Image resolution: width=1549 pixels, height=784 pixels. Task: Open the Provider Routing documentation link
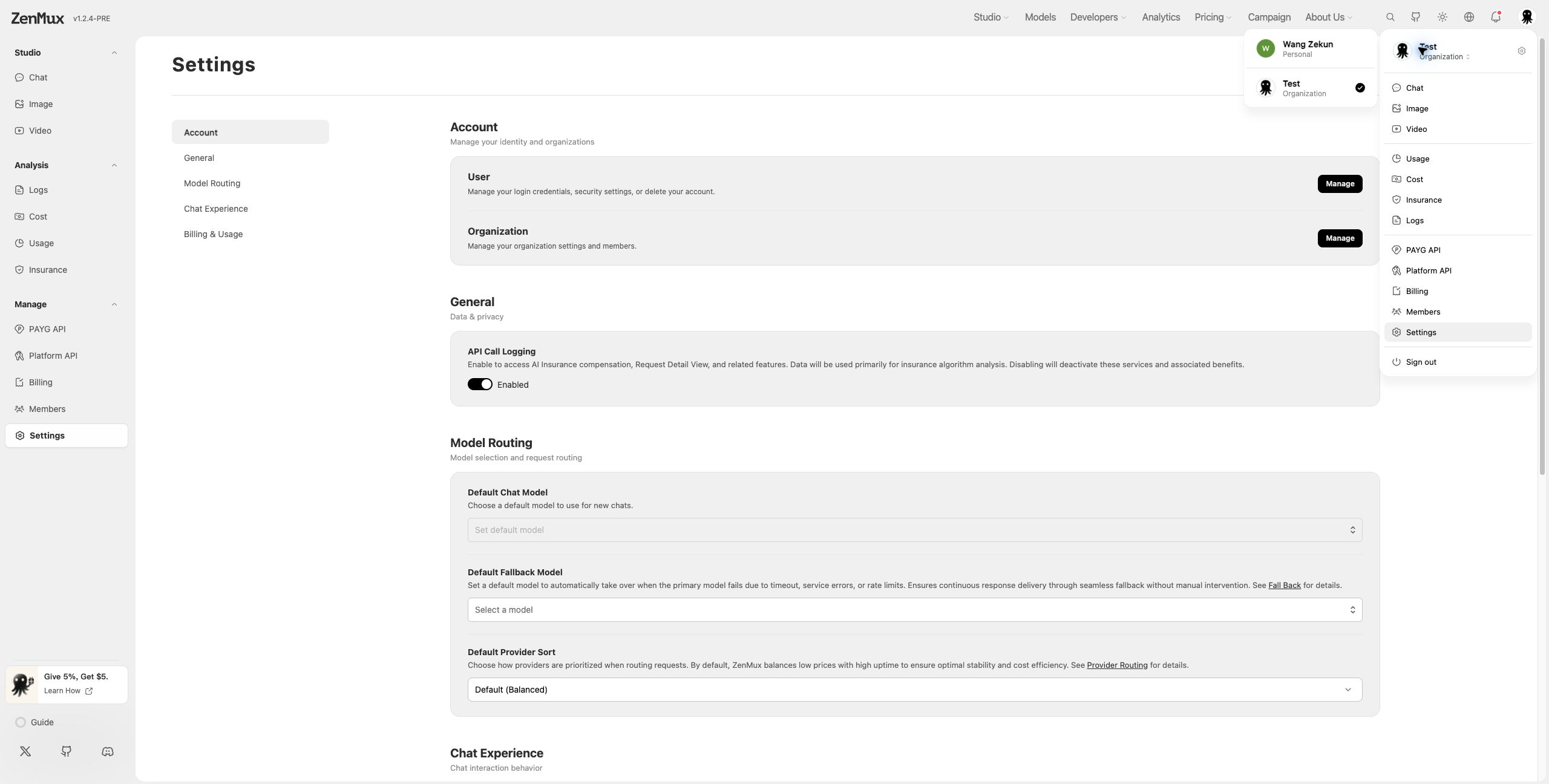(x=1117, y=665)
